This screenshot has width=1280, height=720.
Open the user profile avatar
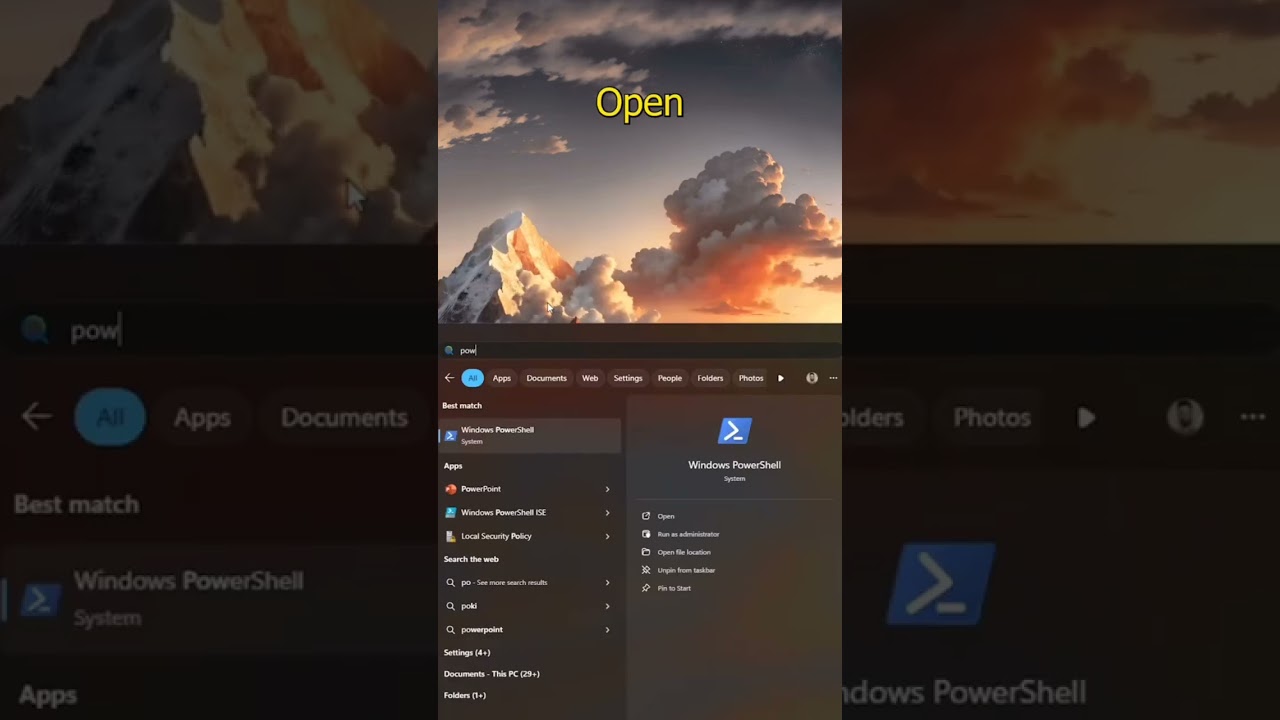812,378
